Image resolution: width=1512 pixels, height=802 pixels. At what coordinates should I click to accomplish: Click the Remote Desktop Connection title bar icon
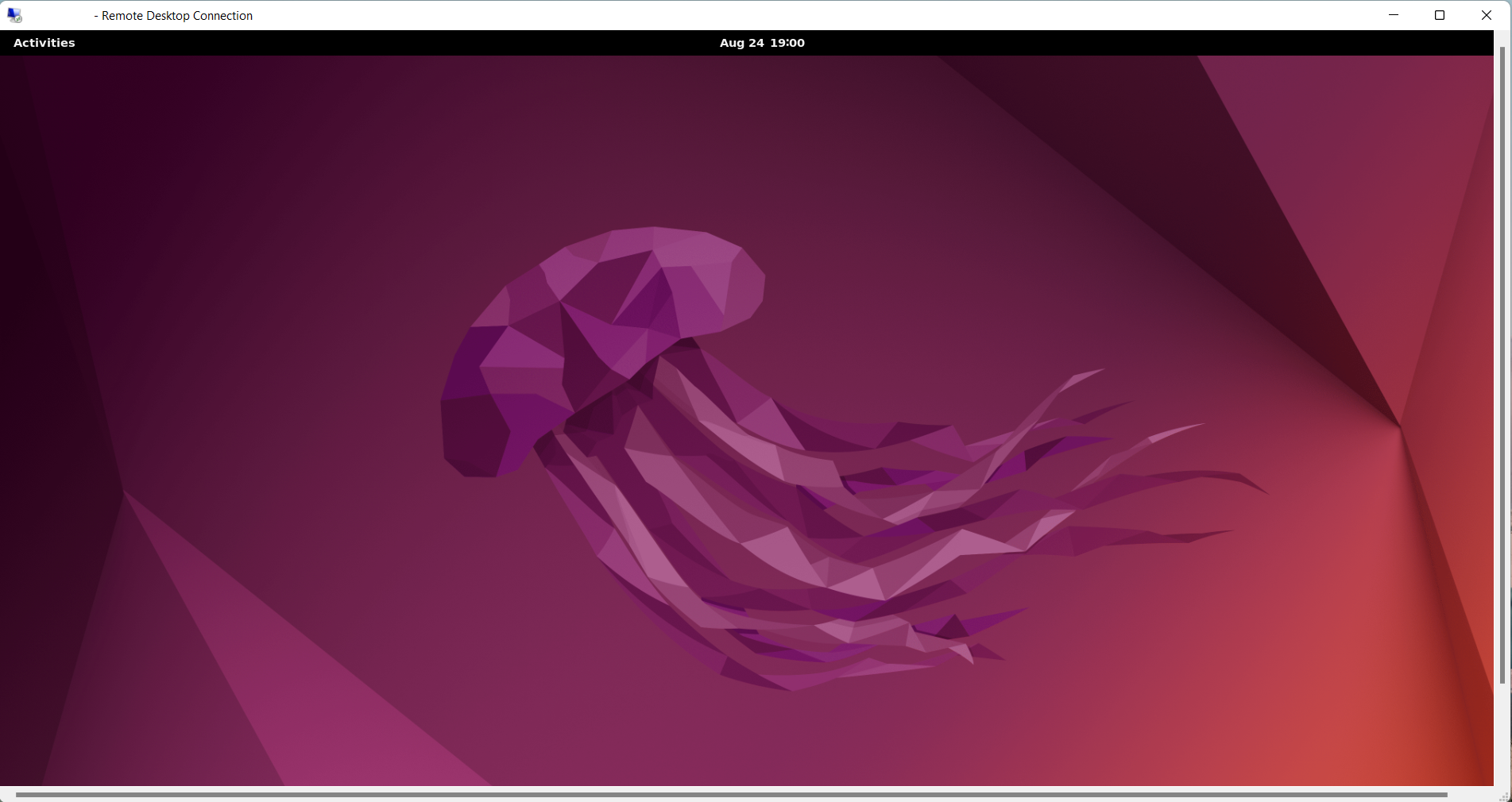(x=14, y=15)
